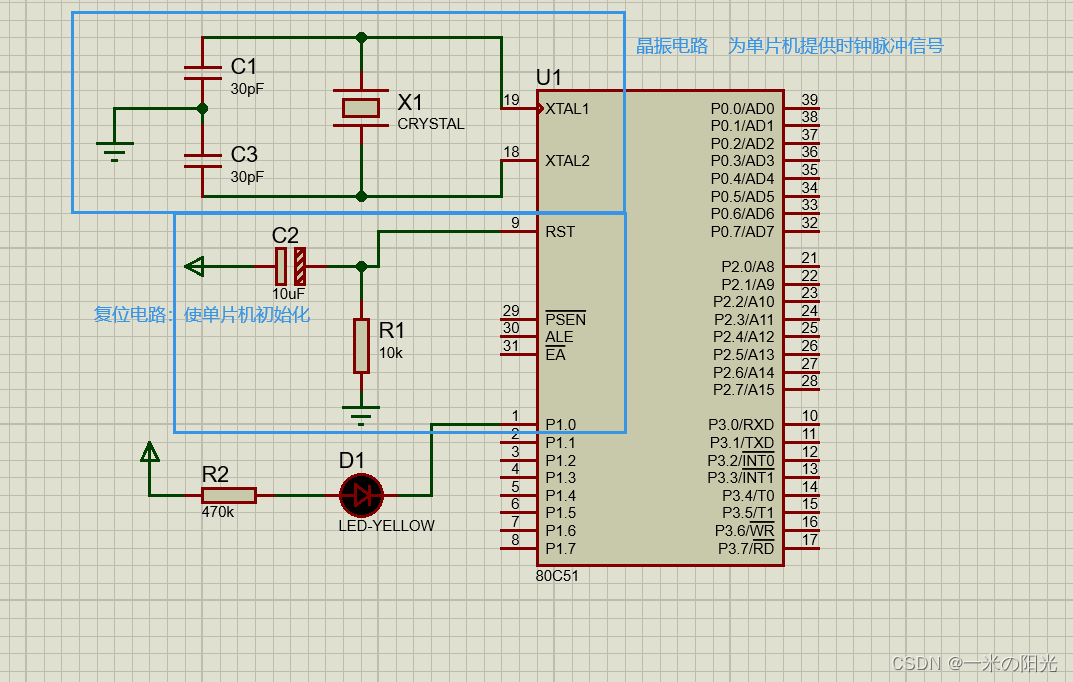Click the P3.4/T0 pin label
The height and width of the screenshot is (682, 1073).
[x=749, y=495]
